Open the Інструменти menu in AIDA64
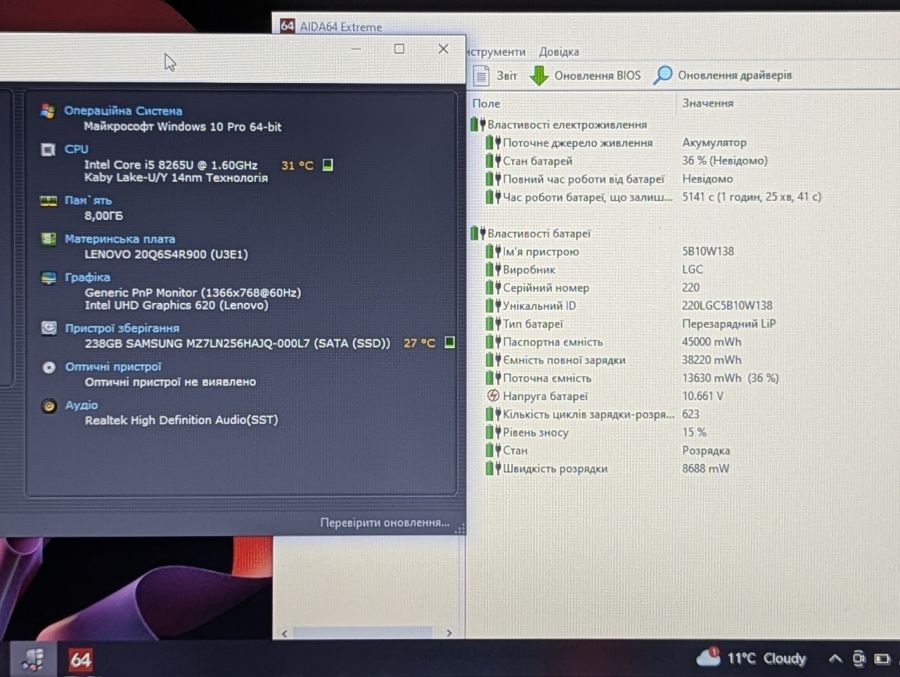Image resolution: width=900 pixels, height=677 pixels. [x=496, y=52]
